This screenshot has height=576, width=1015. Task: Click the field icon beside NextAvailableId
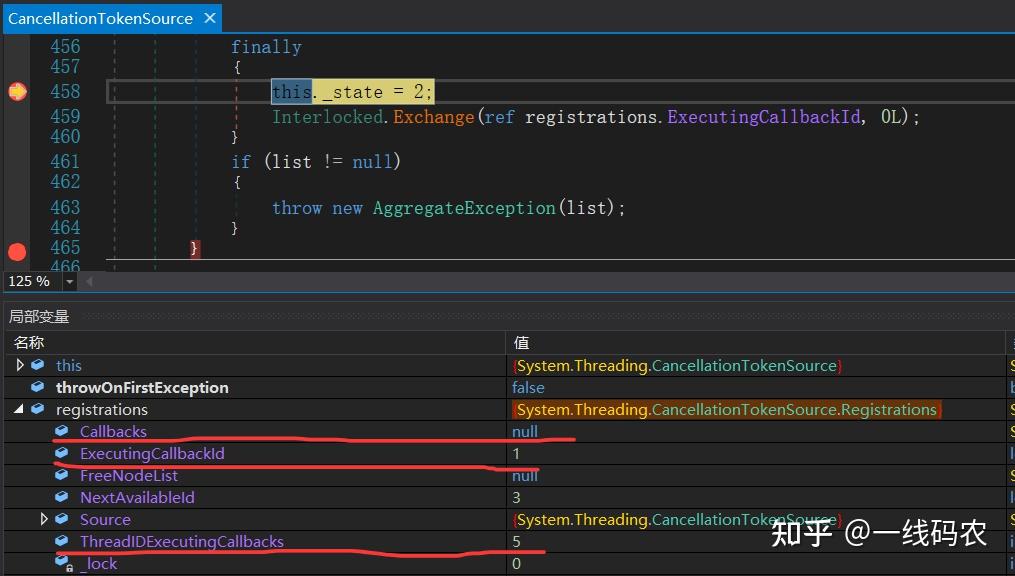(x=61, y=497)
